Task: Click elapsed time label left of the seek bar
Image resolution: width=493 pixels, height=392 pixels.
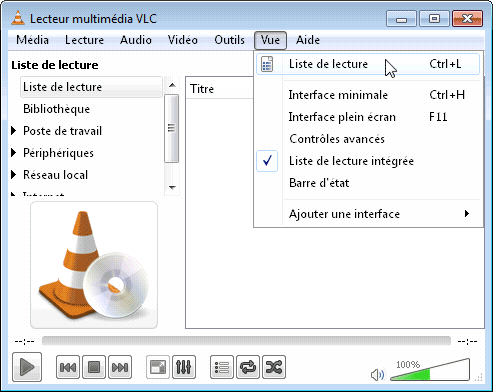Action: point(24,341)
